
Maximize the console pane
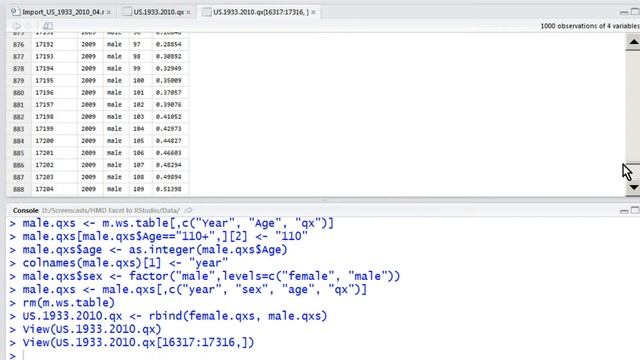[635, 211]
